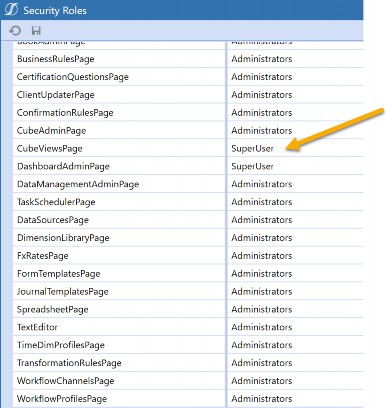Click Administrators value for BusinessRulesPage
Image resolution: width=386 pixels, height=408 pixels.
tap(262, 59)
